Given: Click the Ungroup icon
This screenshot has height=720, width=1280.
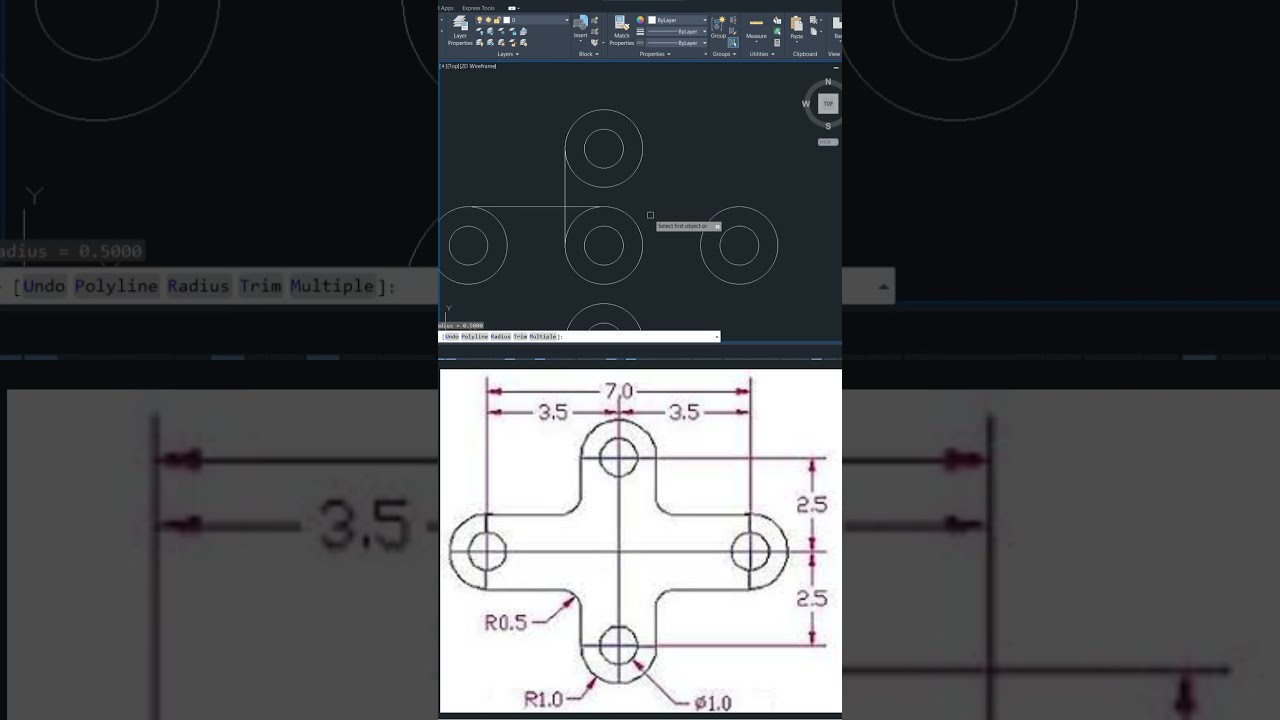Looking at the screenshot, I should (x=733, y=20).
